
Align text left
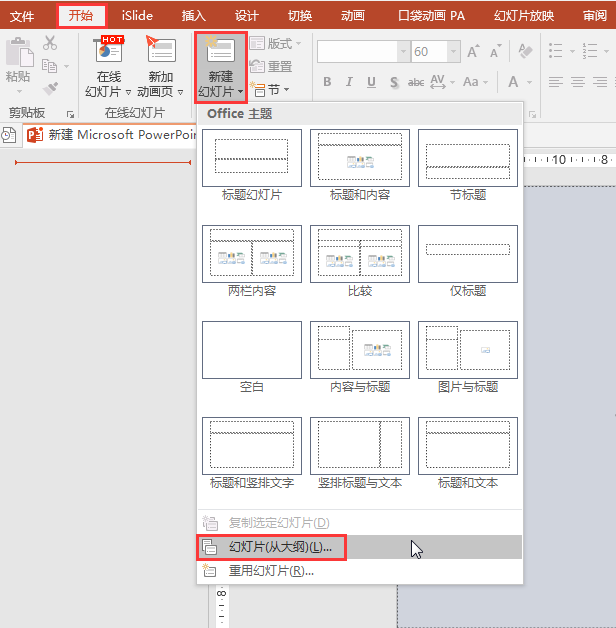click(x=556, y=82)
